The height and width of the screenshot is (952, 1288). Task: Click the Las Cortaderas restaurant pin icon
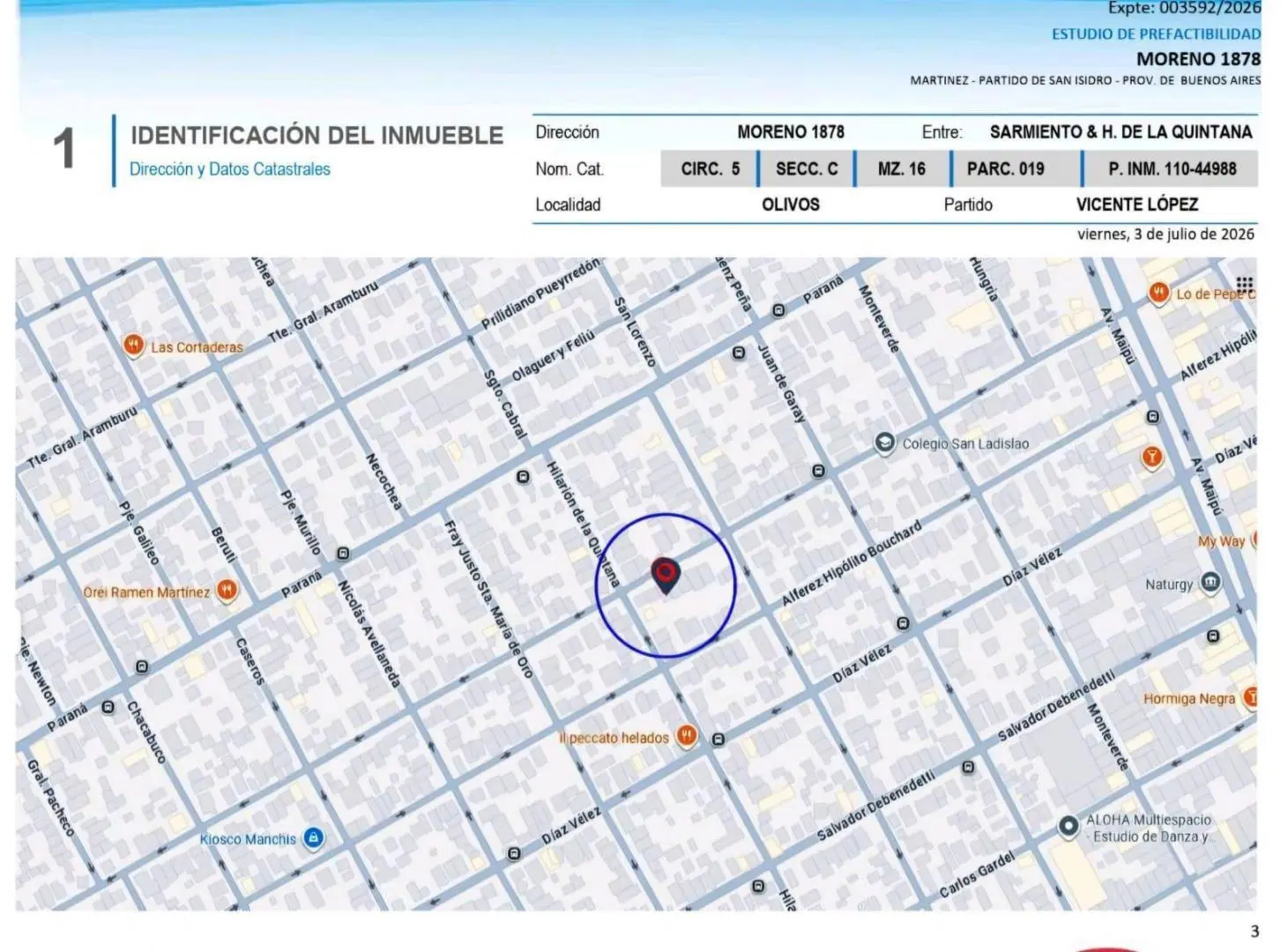(133, 345)
